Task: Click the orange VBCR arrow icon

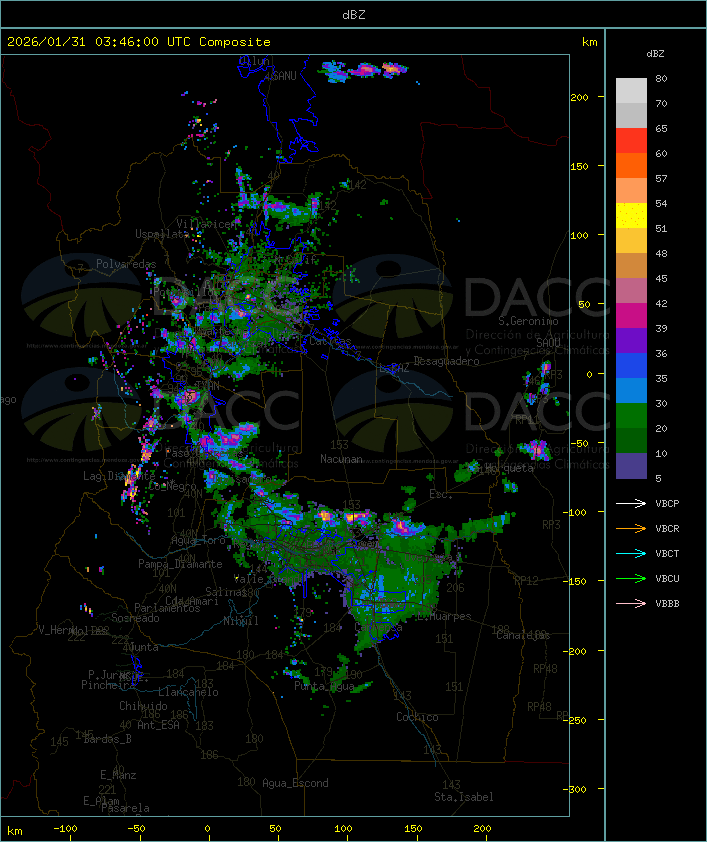Action: point(631,528)
